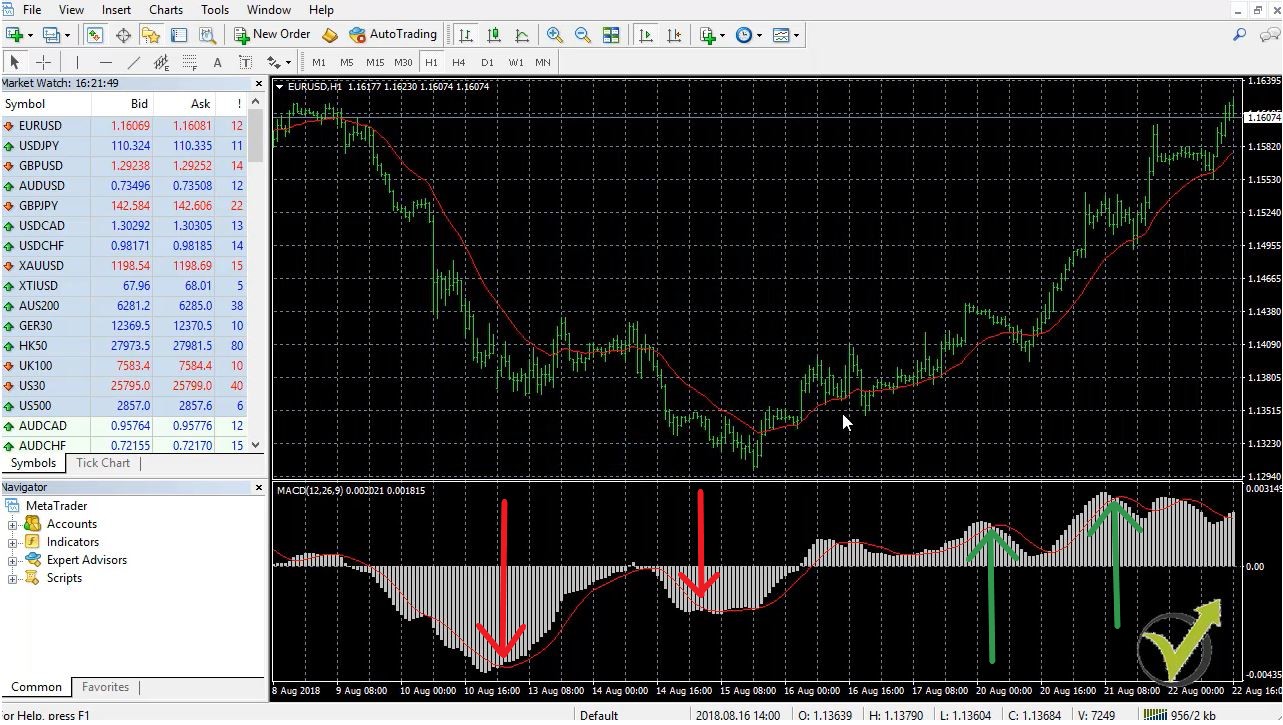Select the horizontal line drawing tool

pyautogui.click(x=105, y=62)
